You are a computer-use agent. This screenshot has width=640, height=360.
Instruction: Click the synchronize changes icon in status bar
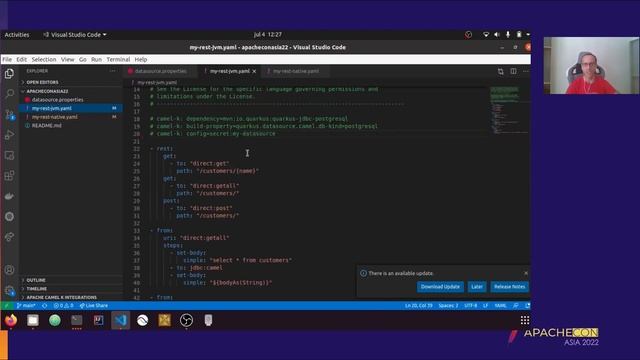point(44,306)
